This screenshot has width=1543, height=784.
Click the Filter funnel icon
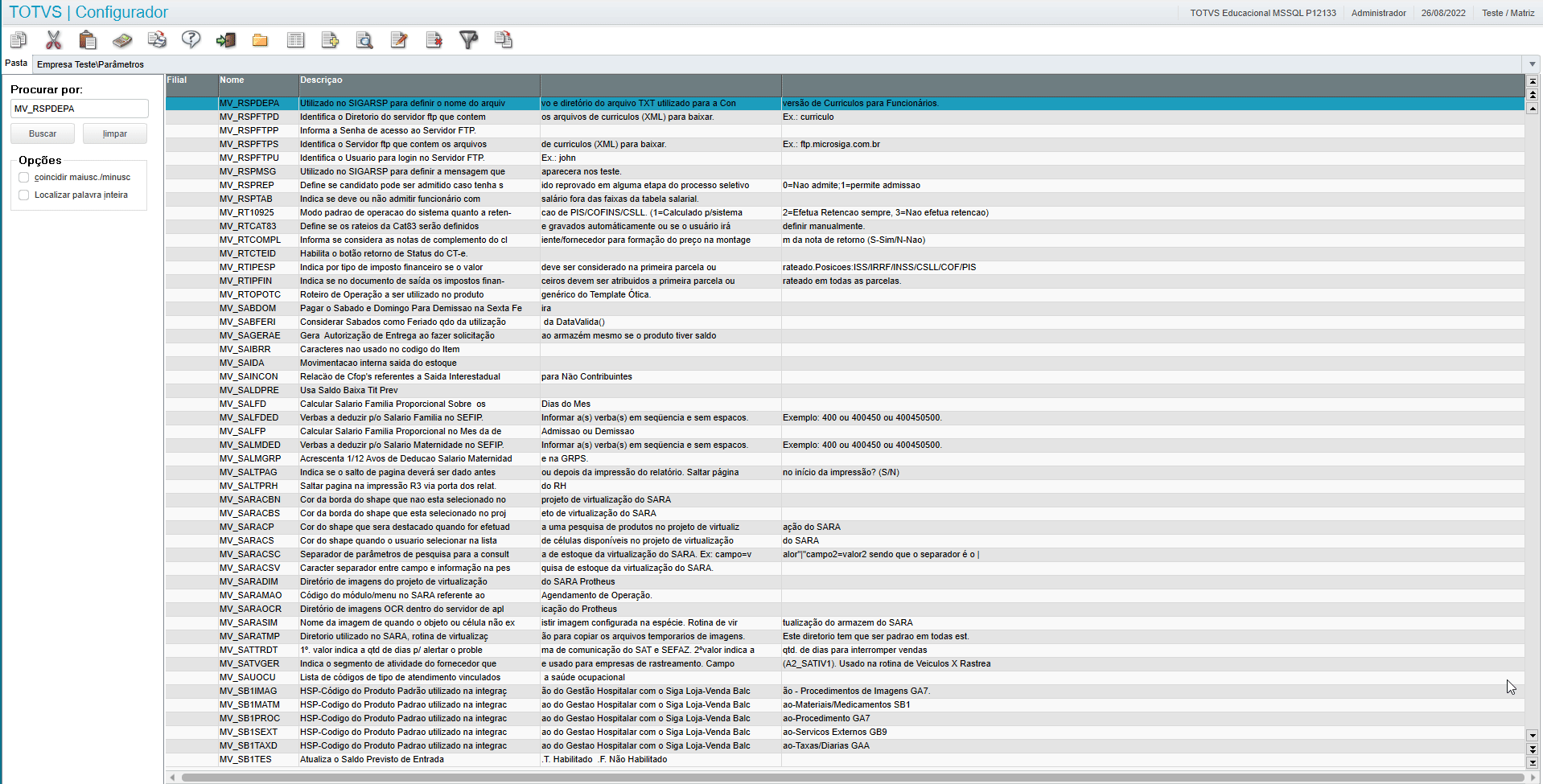(468, 39)
